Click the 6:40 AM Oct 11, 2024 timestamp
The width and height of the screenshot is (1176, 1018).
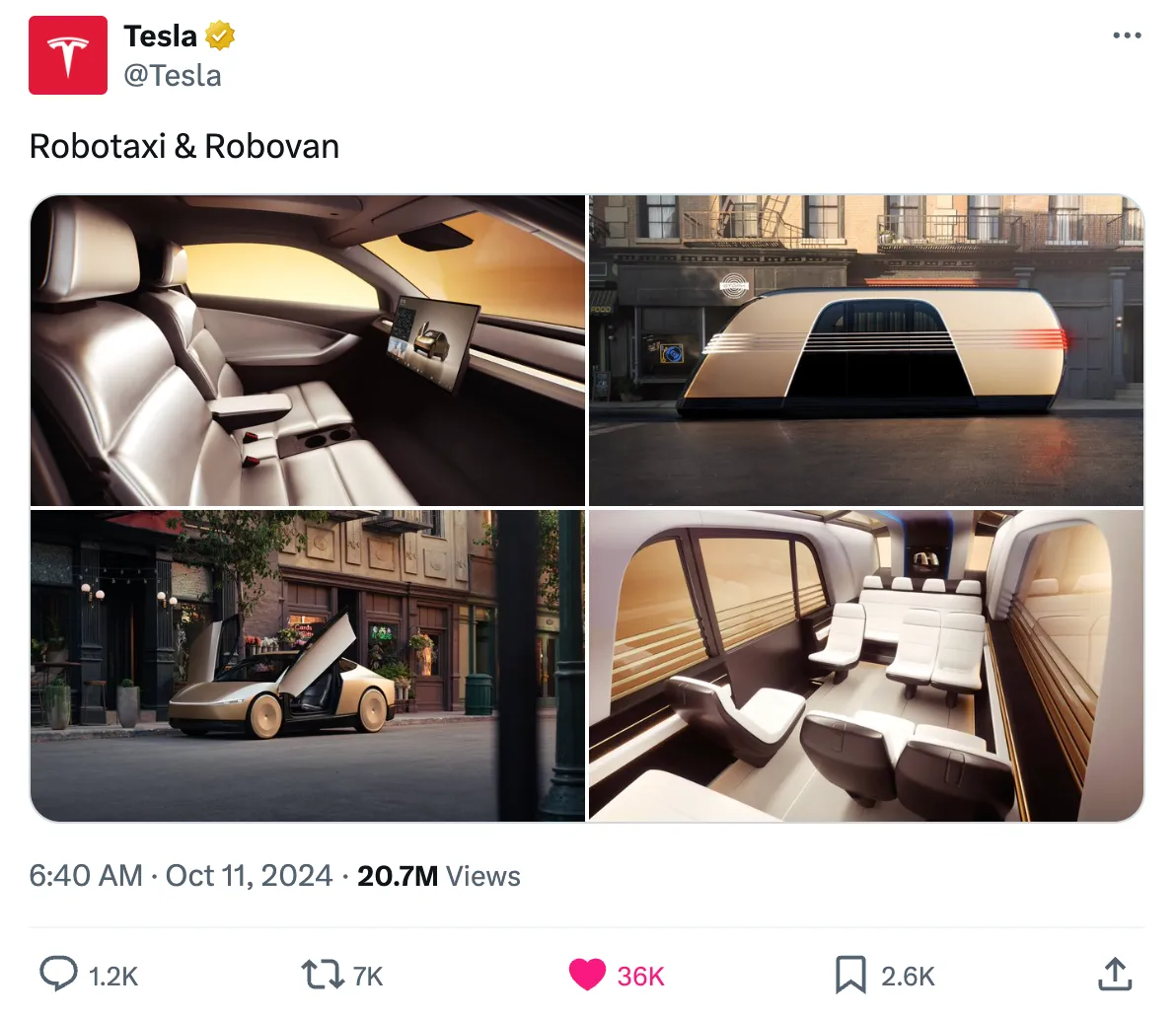(181, 876)
